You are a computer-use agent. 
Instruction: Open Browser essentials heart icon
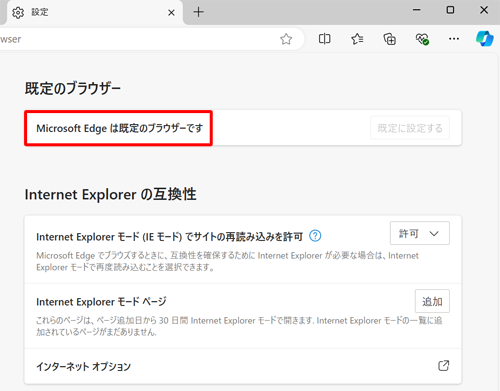422,39
